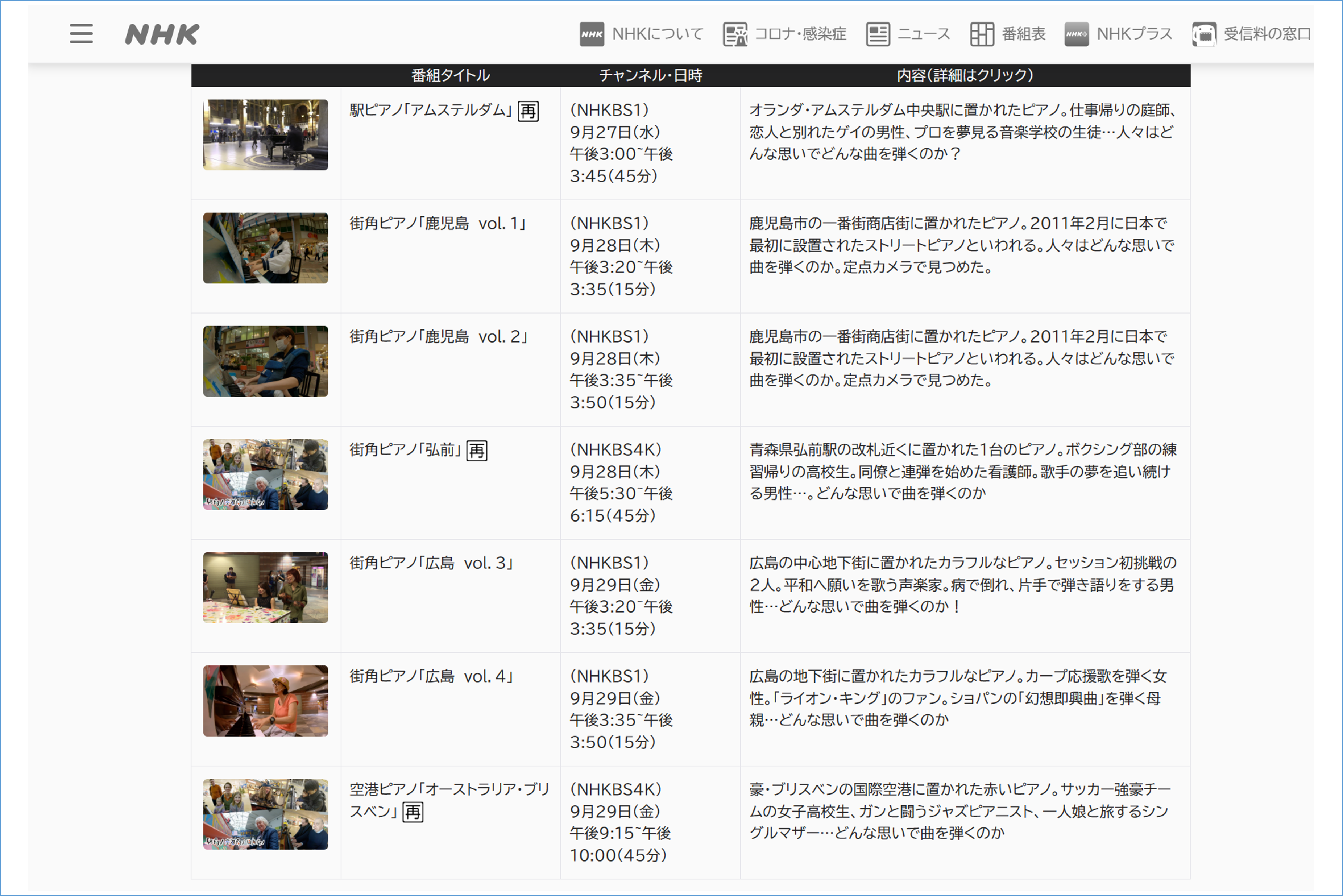
Task: Click the 広島 vol. 3 thumbnail
Action: [266, 588]
